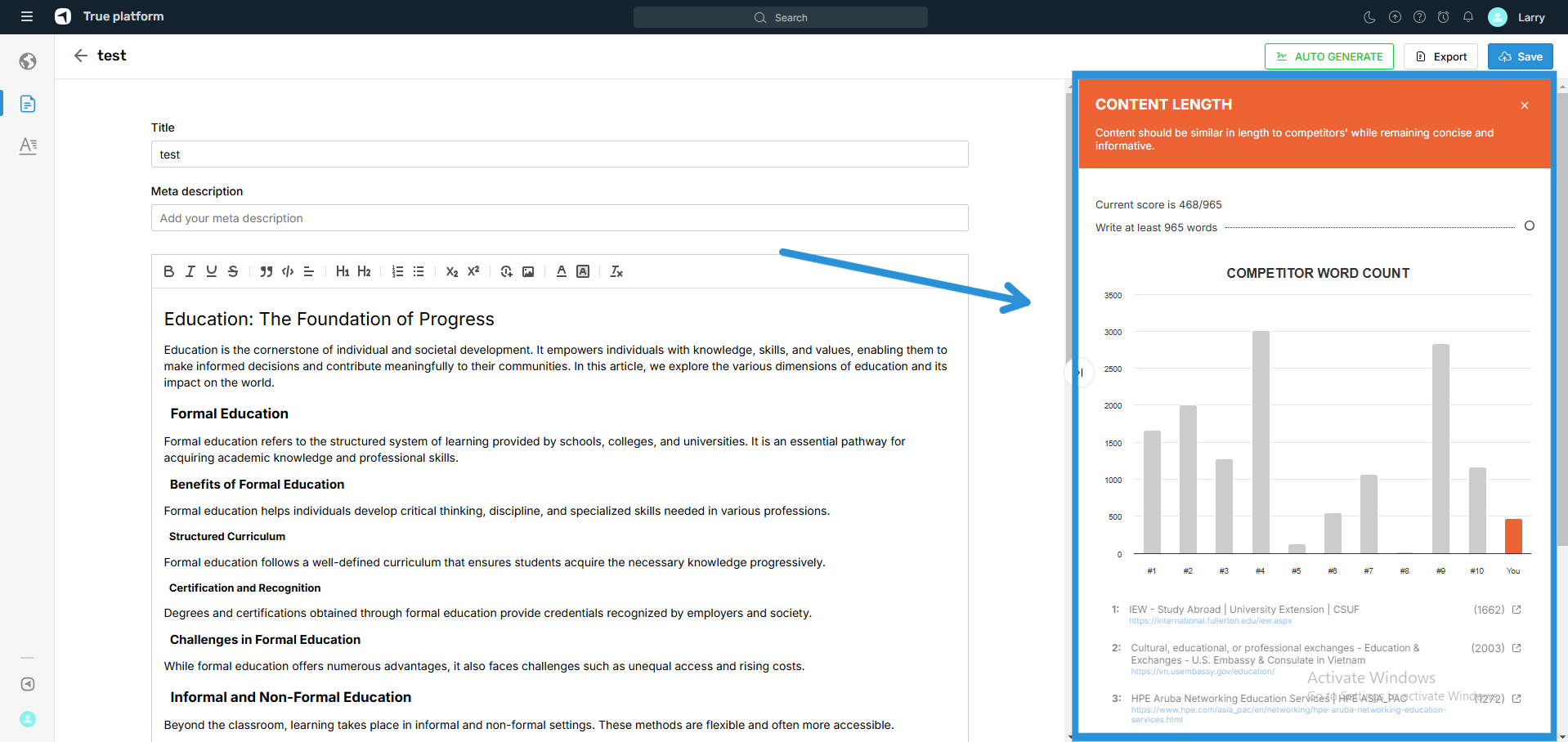Open the text color picker
Screen dimensions: 1568x742
pyautogui.click(x=562, y=271)
